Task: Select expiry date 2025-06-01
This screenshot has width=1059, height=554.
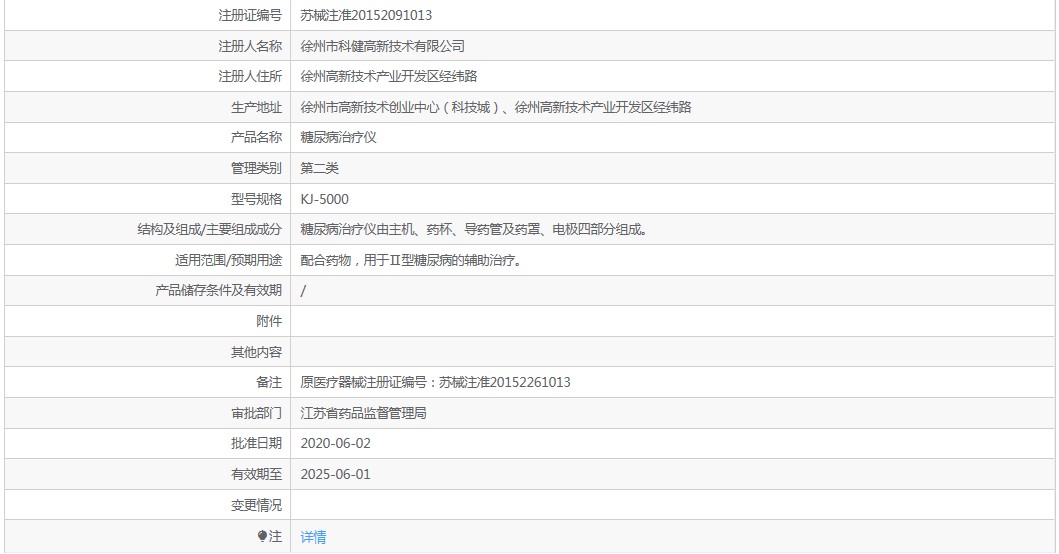Action: coord(336,474)
